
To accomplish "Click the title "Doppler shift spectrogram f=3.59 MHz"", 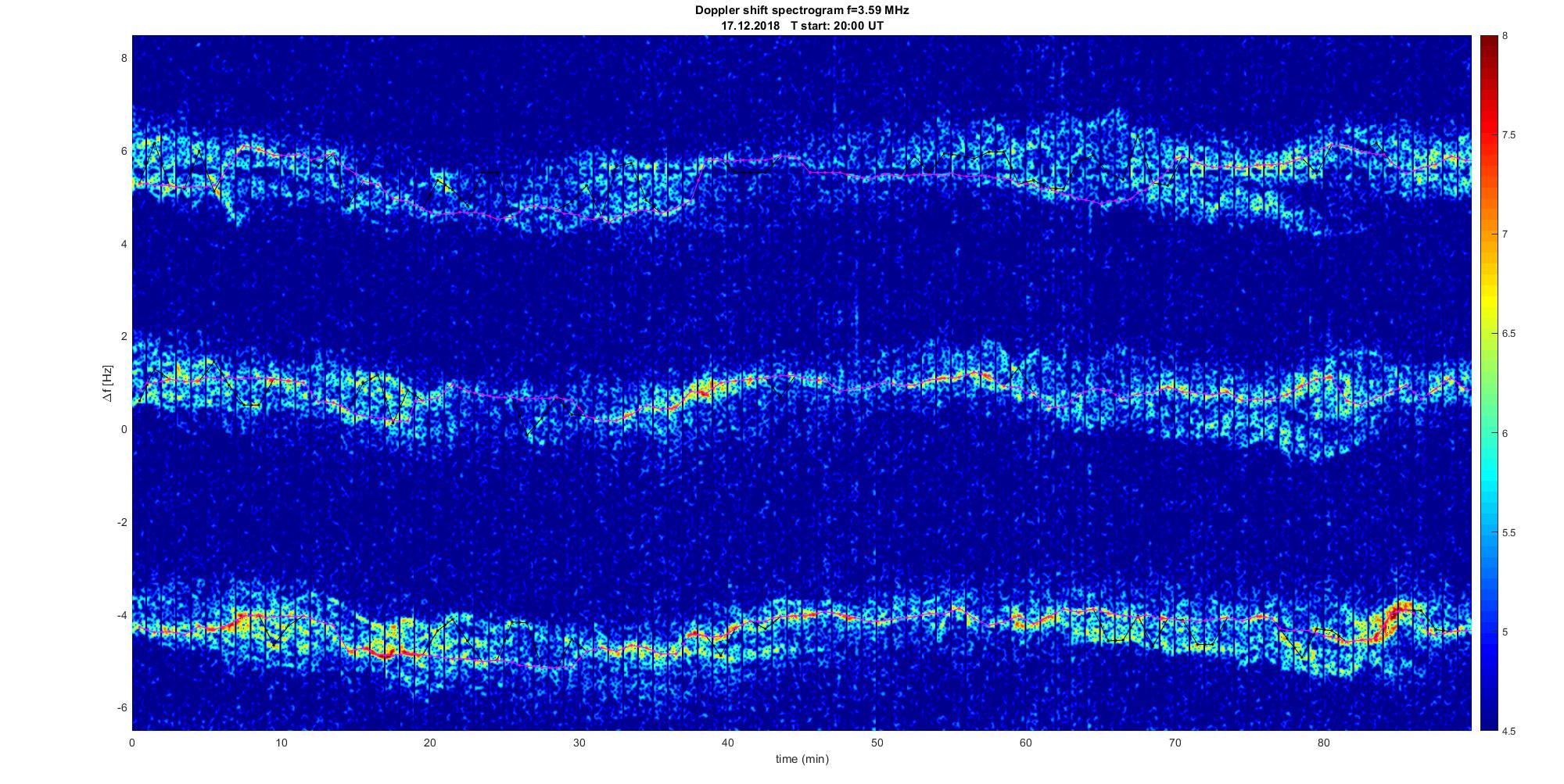I will point(802,11).
